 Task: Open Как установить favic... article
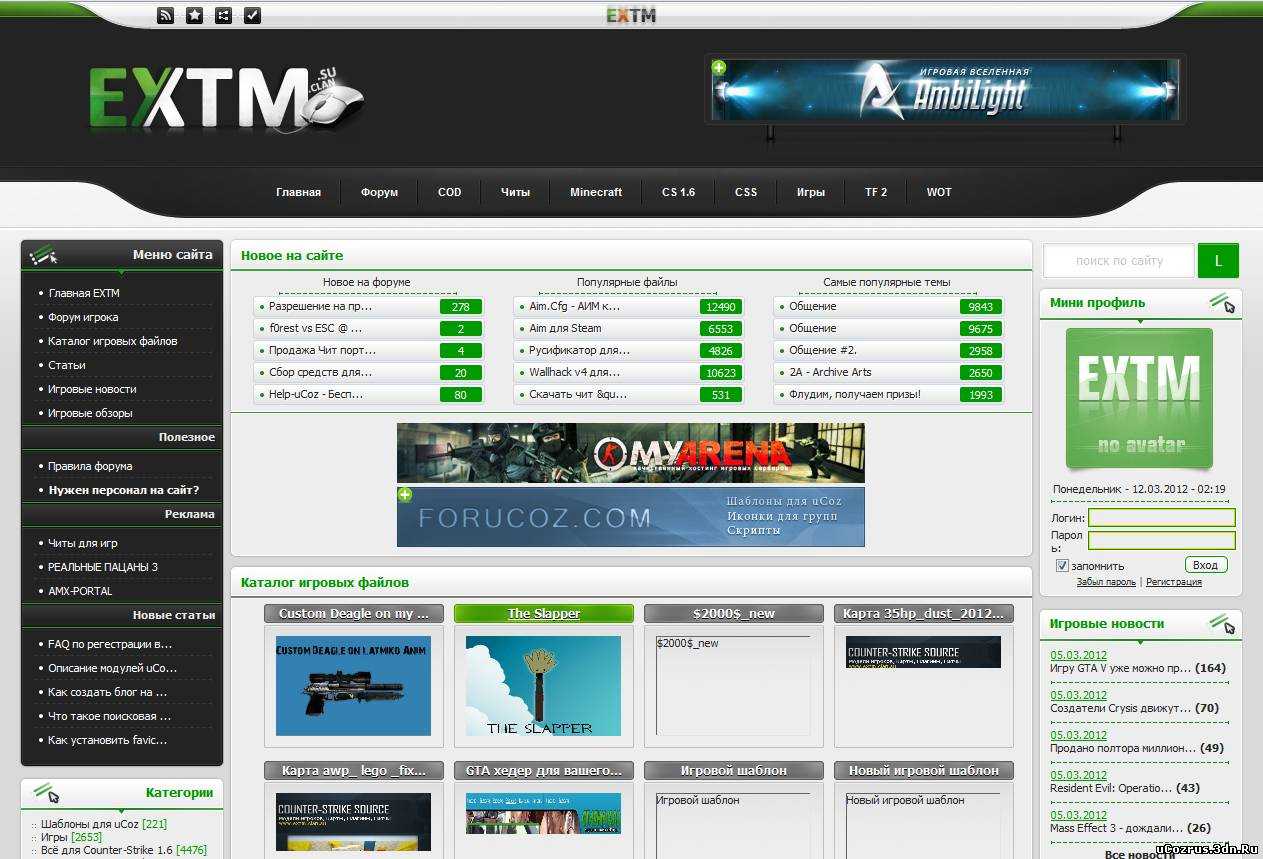[107, 740]
